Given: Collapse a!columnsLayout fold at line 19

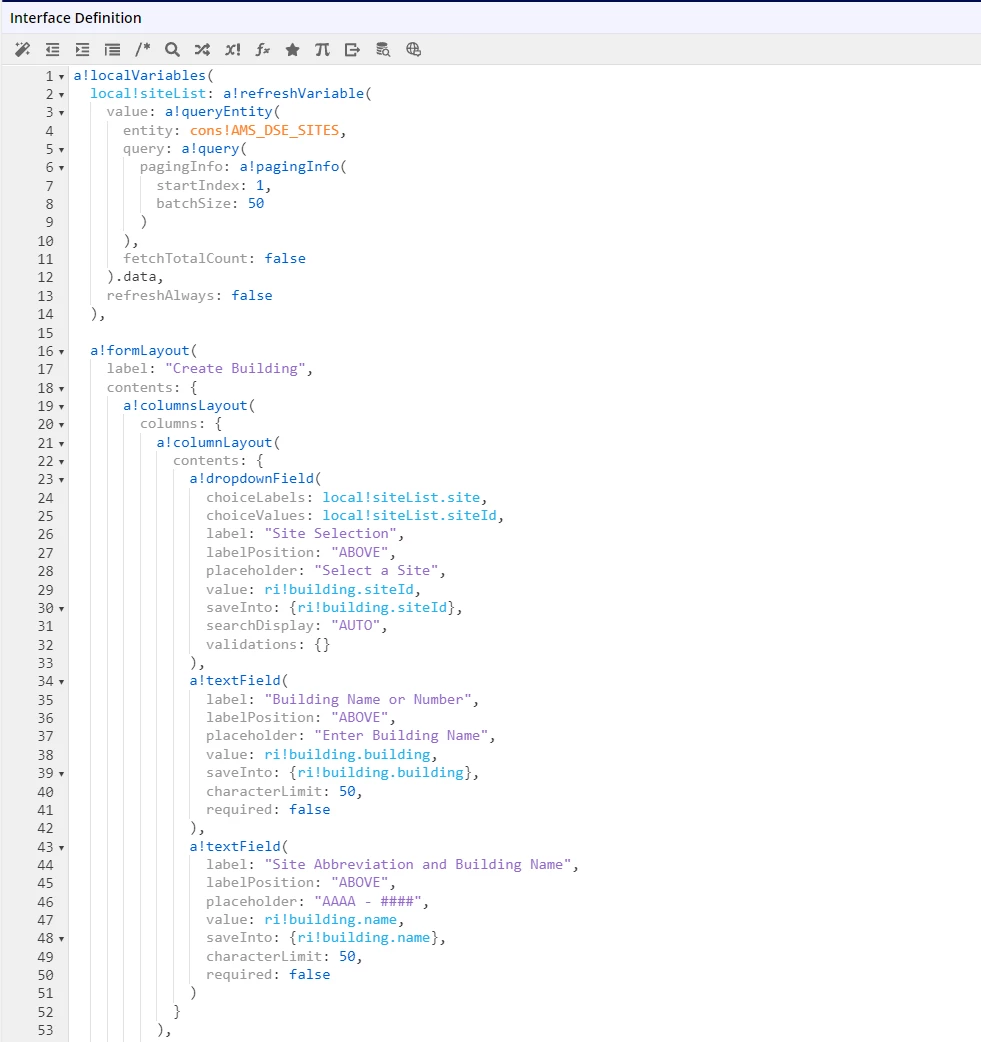Looking at the screenshot, I should click(61, 407).
